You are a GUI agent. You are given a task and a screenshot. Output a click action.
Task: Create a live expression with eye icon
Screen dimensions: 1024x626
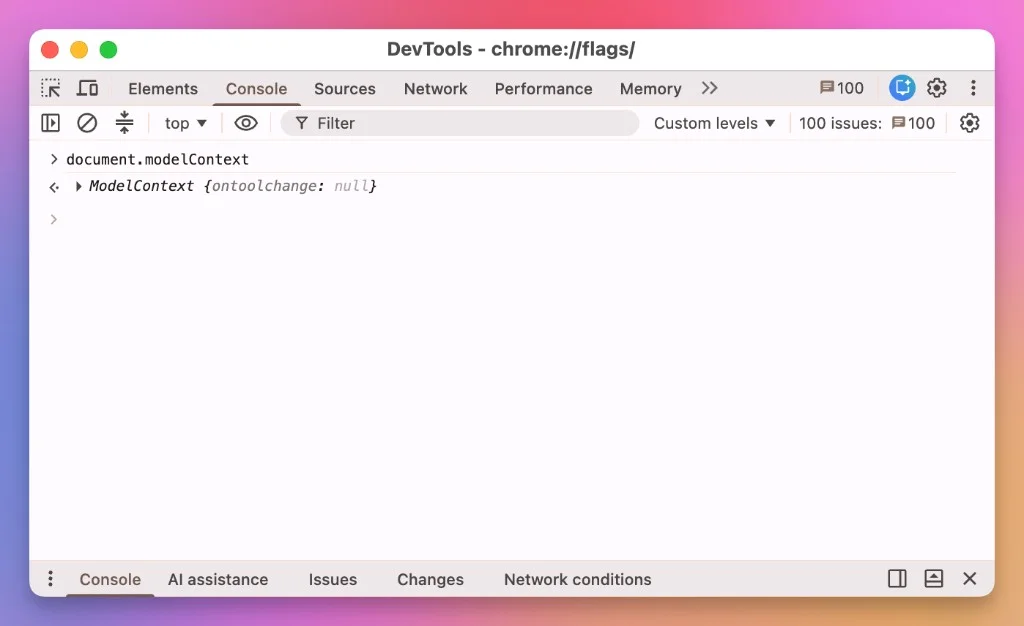tap(246, 123)
